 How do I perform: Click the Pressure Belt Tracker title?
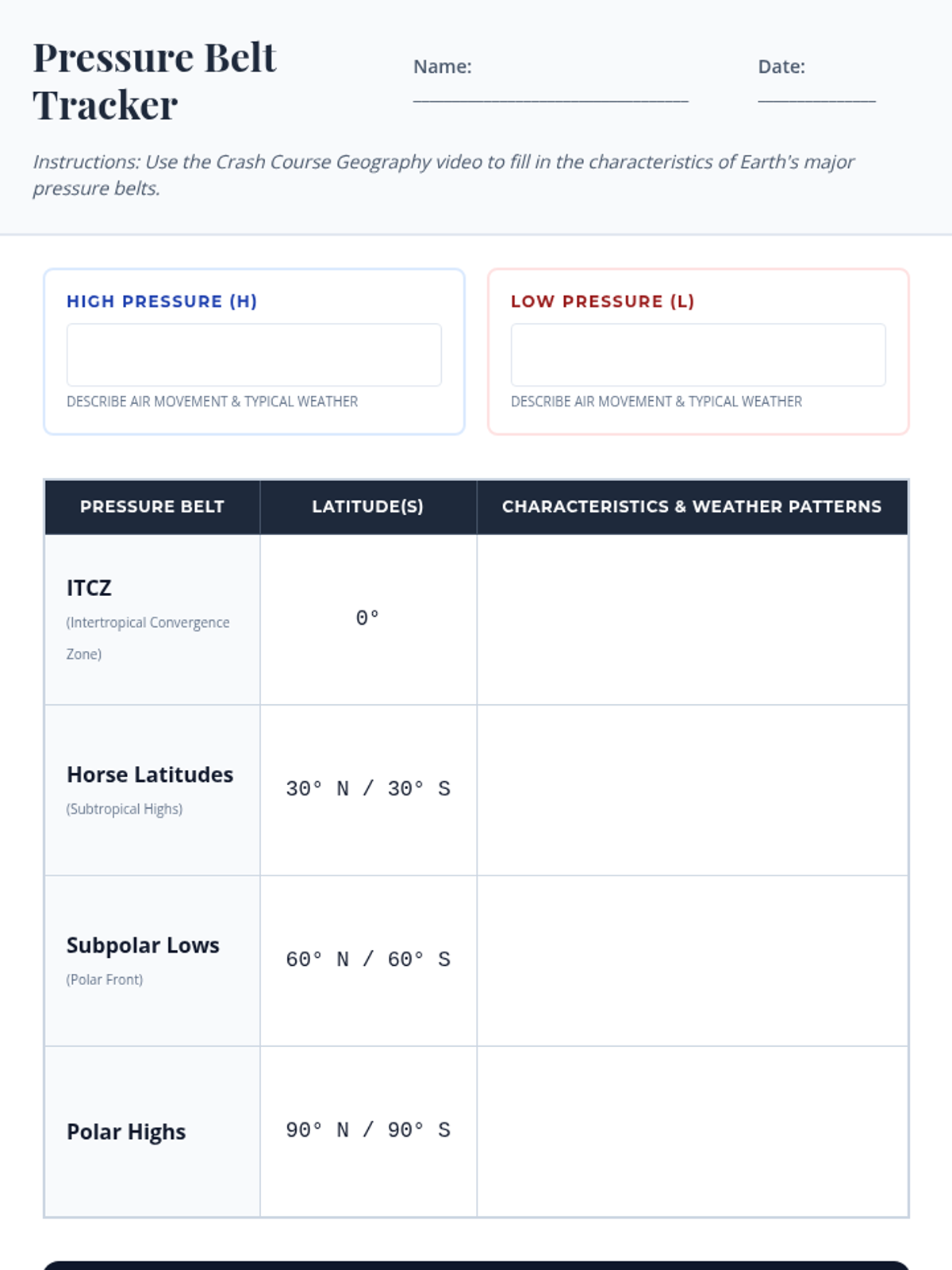155,81
